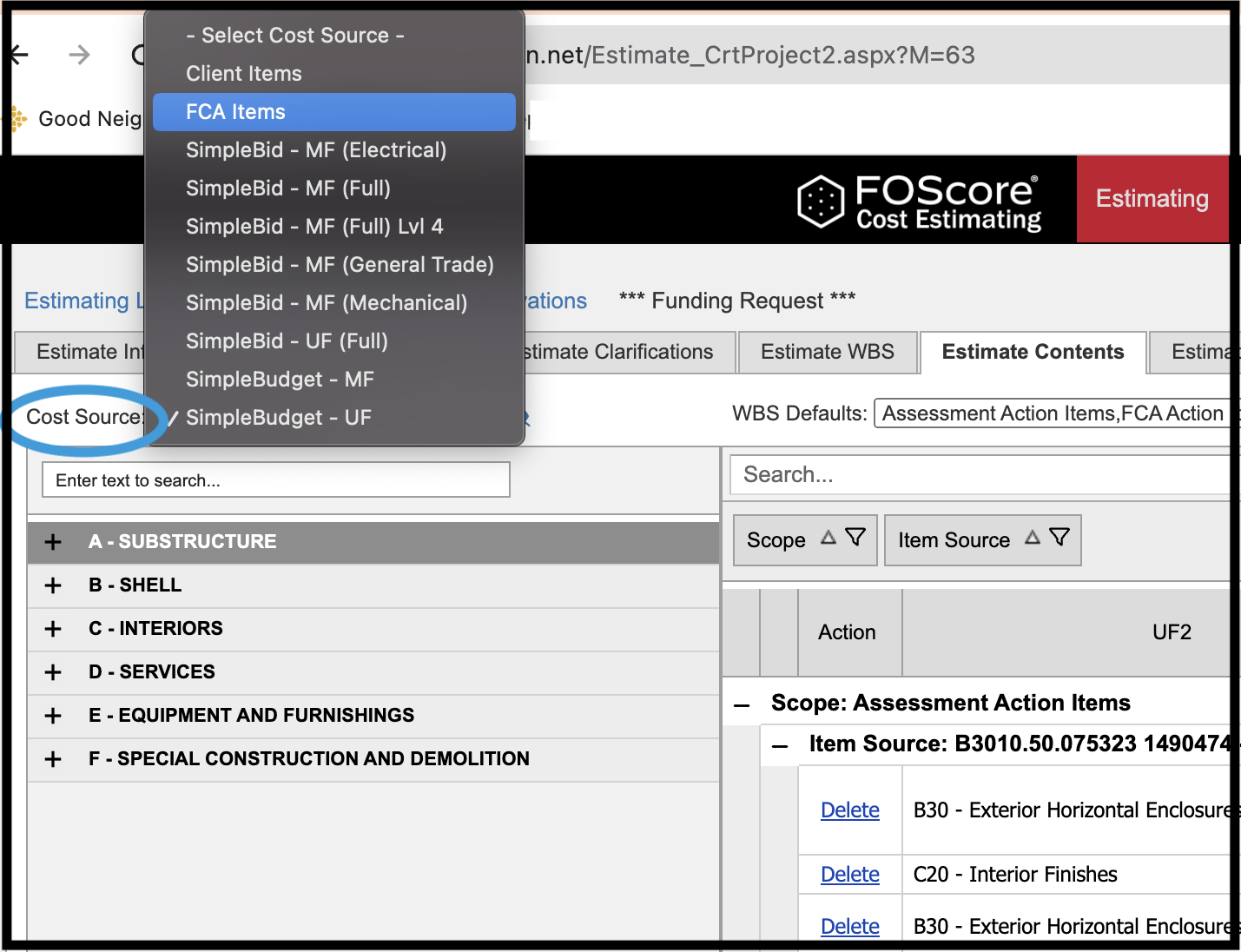Switch to Estimate WBS tab
This screenshot has height=952, width=1241.
click(x=828, y=352)
